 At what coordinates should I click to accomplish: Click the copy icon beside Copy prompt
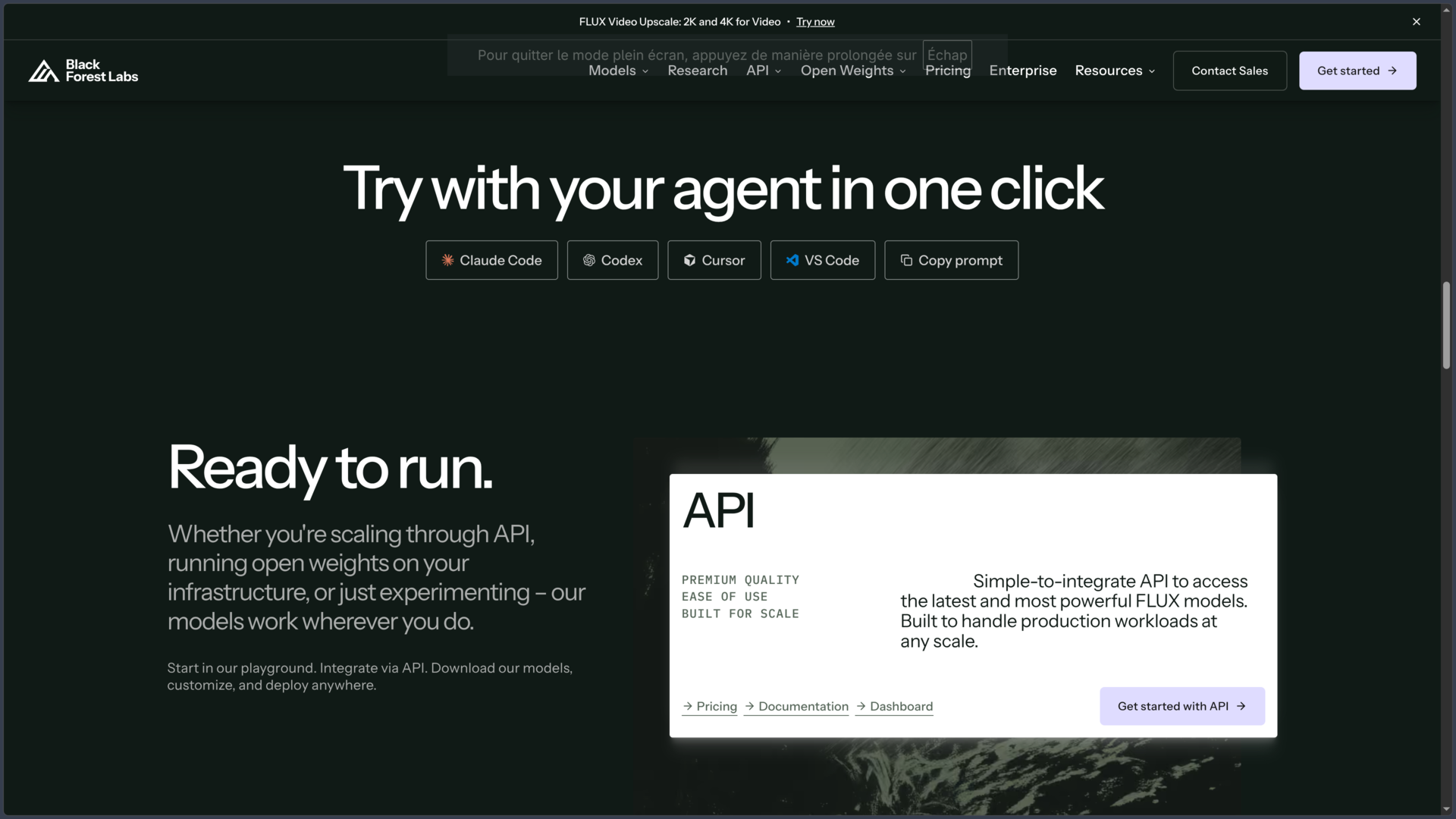[906, 260]
